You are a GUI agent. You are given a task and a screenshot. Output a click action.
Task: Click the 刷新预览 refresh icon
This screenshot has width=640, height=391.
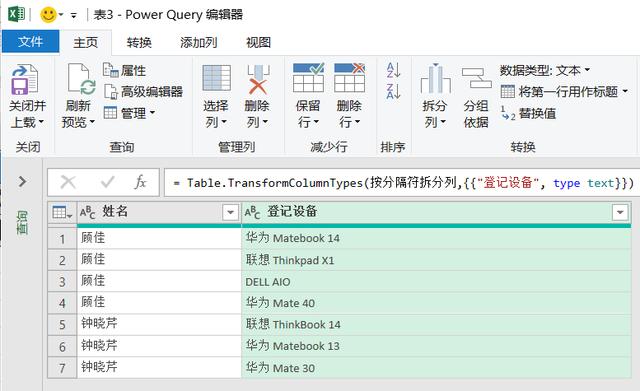pyautogui.click(x=81, y=79)
